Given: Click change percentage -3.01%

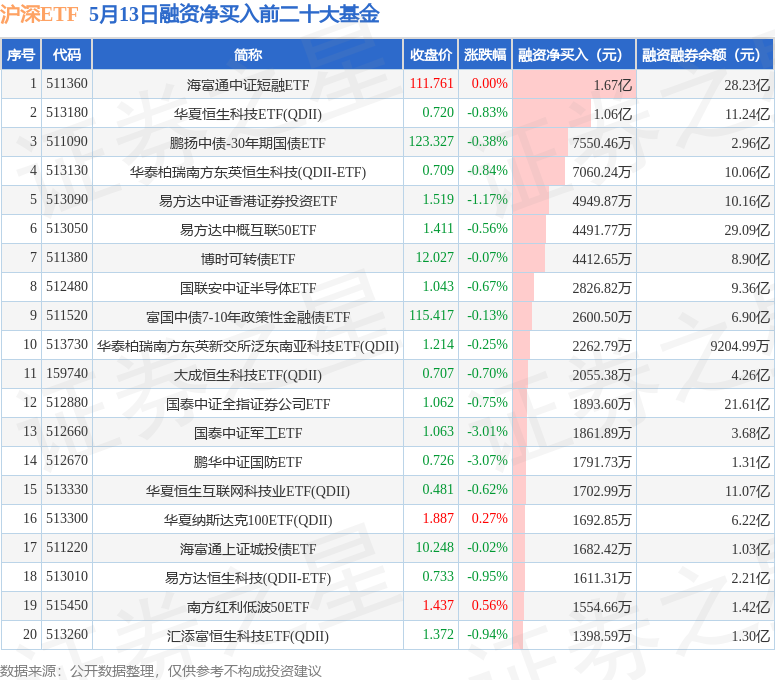Looking at the screenshot, I should click(487, 431).
